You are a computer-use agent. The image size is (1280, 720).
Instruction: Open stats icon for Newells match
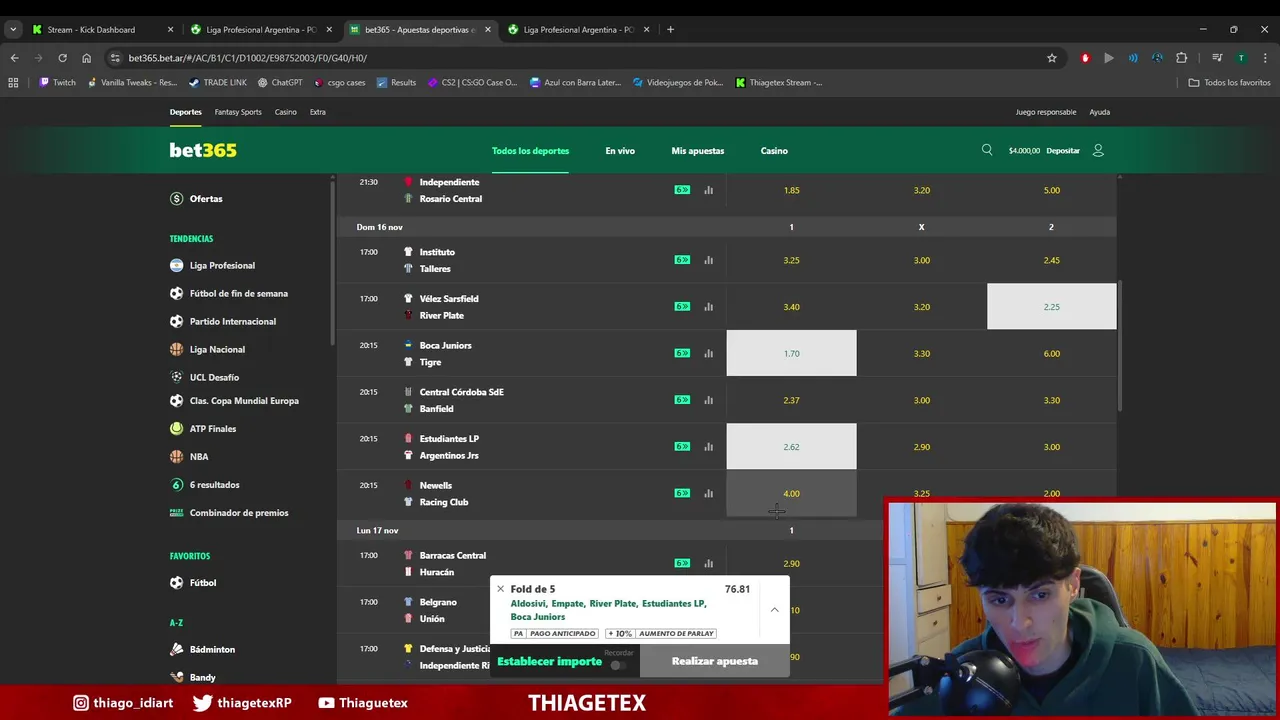click(708, 493)
